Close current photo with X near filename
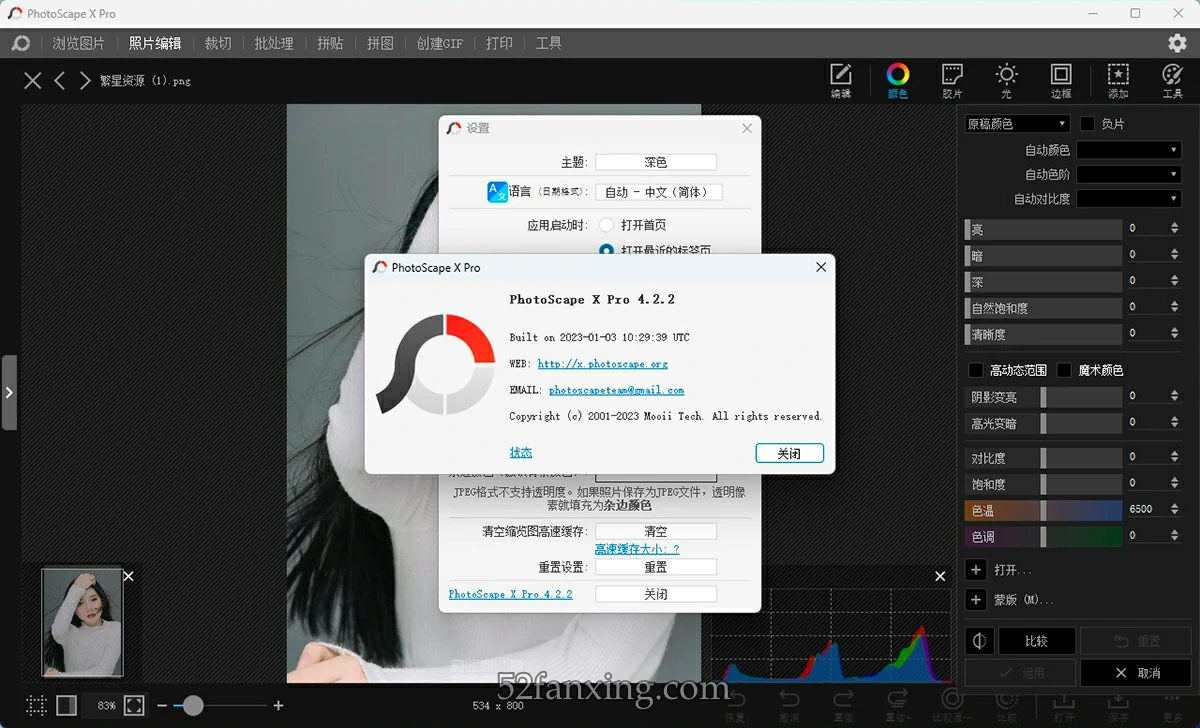Viewport: 1200px width, 728px height. pyautogui.click(x=33, y=81)
